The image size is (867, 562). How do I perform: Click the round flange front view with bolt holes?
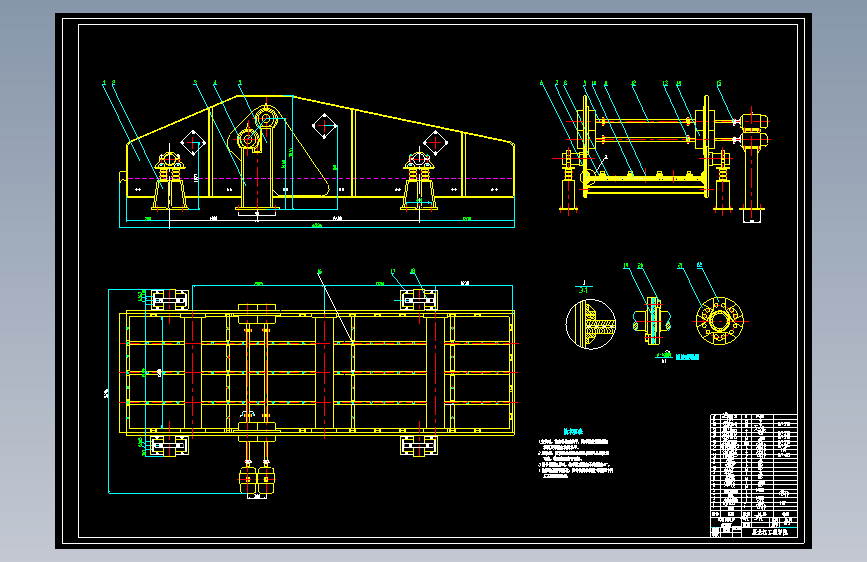pyautogui.click(x=719, y=321)
